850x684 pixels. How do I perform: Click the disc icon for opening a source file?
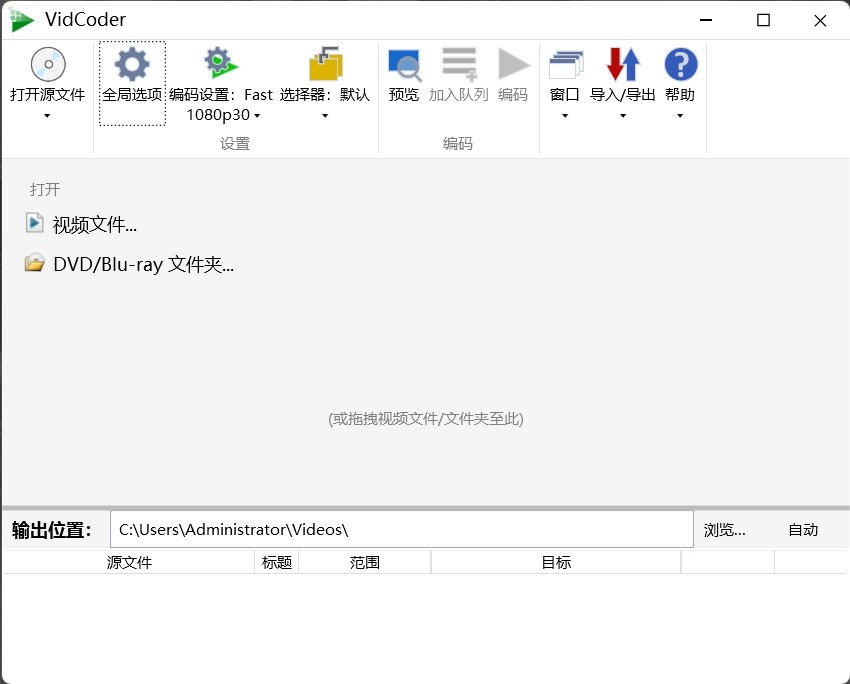[48, 64]
